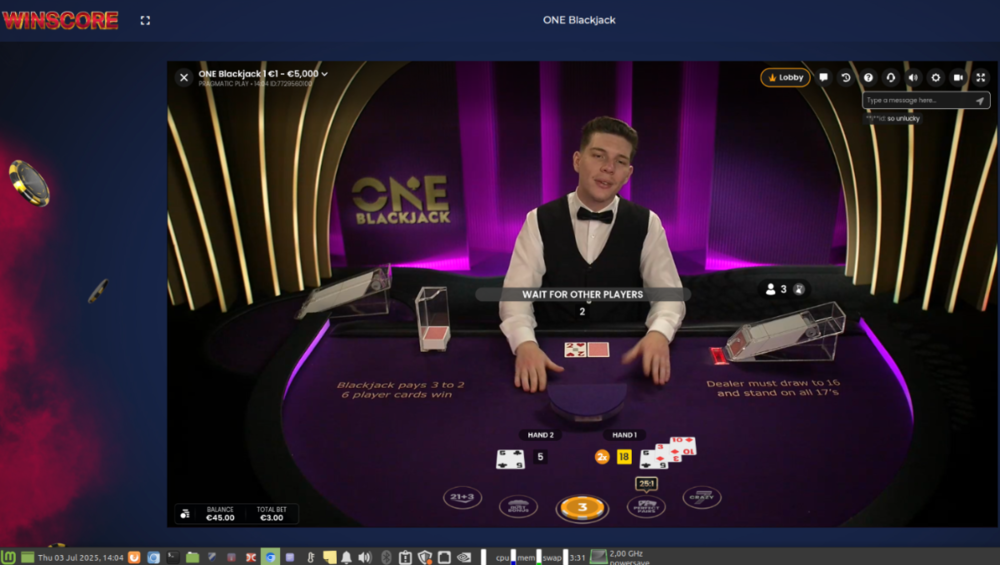Click the WINSCORE logo
Image resolution: width=1000 pixels, height=565 pixels.
coord(61,20)
